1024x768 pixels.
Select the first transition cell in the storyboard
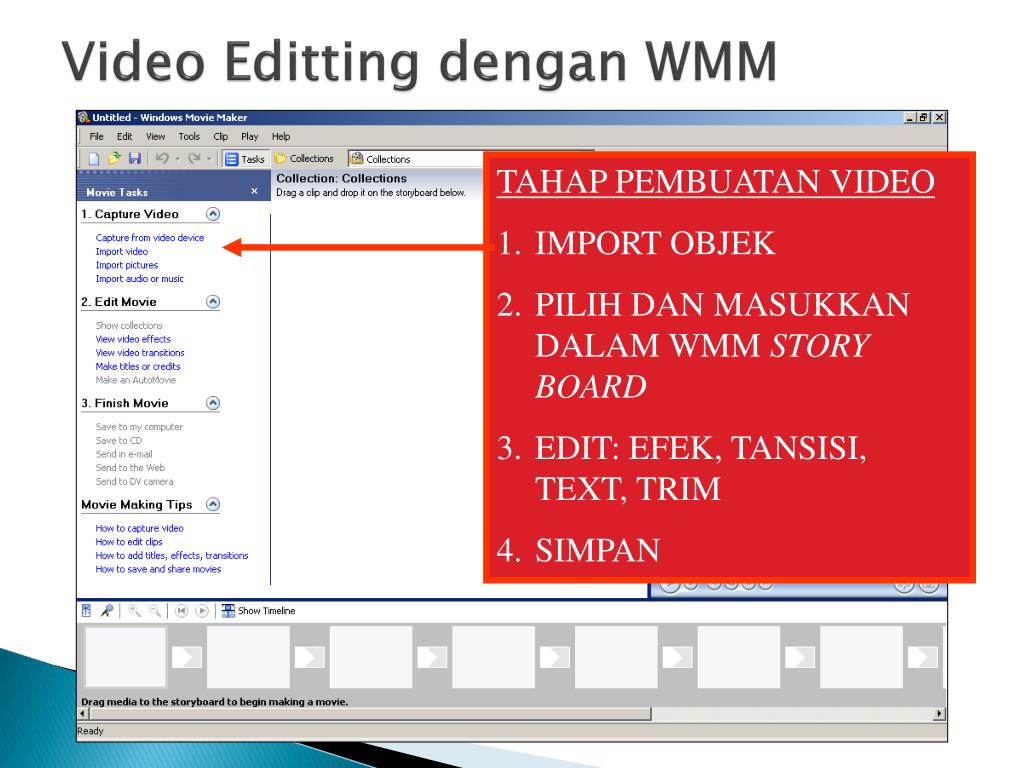click(x=187, y=657)
